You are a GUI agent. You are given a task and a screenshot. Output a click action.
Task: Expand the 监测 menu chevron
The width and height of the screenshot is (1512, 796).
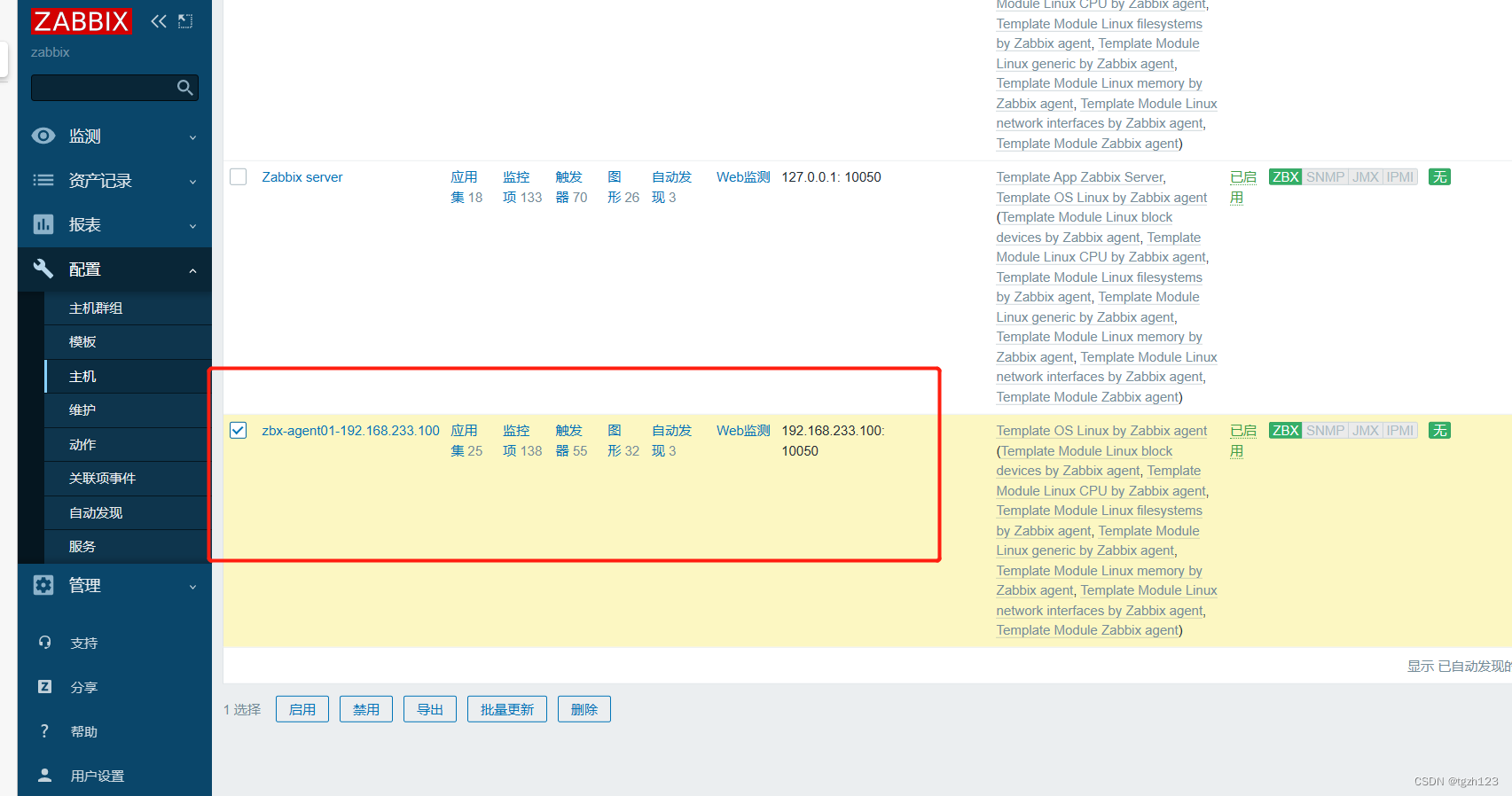tap(192, 137)
